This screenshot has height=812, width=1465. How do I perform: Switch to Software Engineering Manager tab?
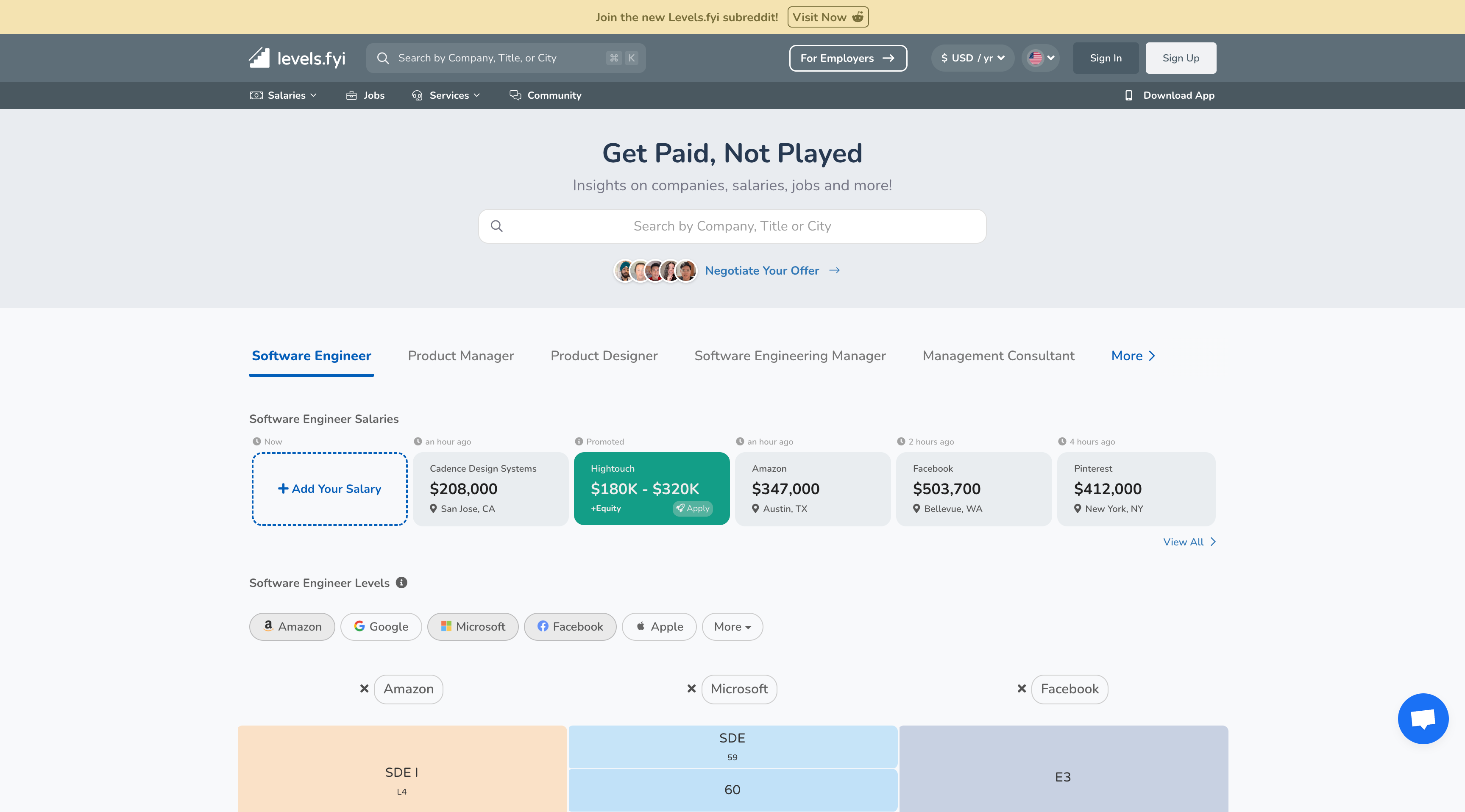click(x=790, y=356)
